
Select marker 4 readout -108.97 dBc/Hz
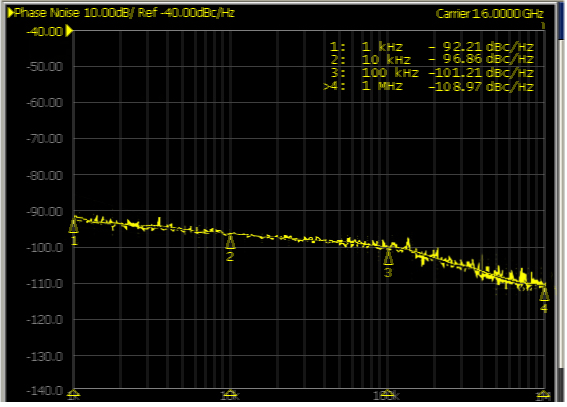pos(481,86)
